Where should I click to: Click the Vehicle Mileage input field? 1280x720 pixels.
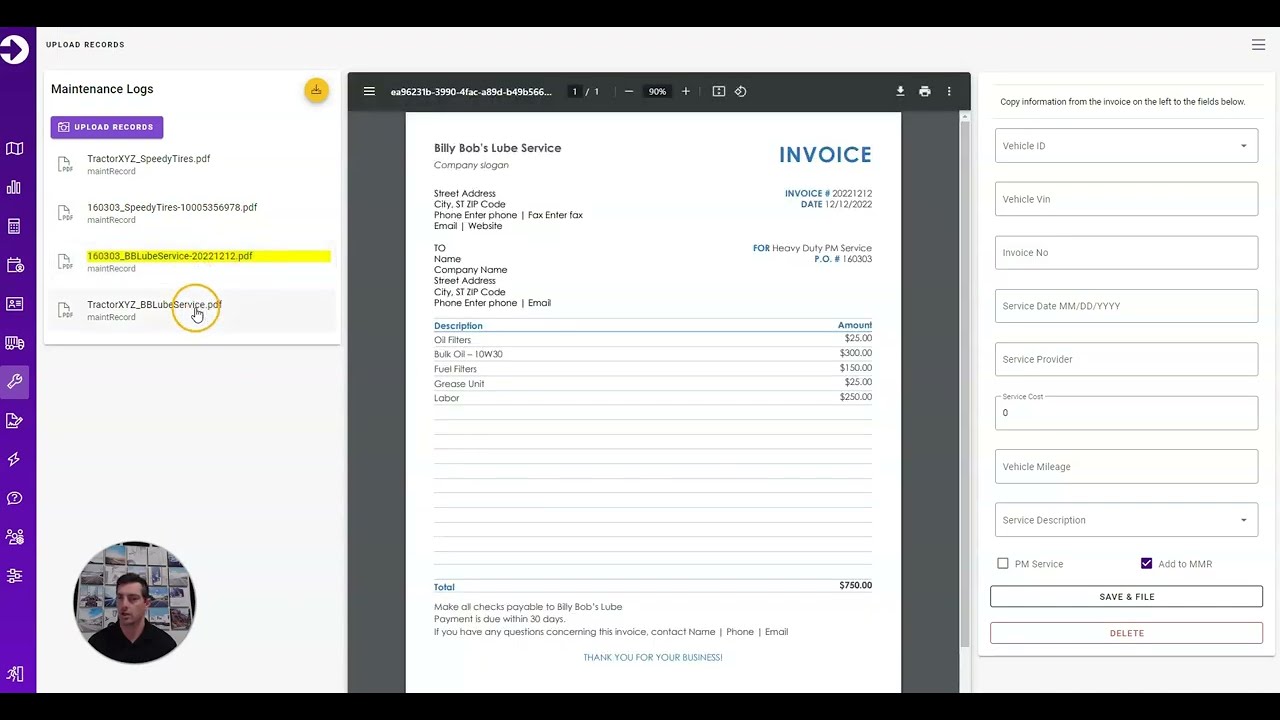coord(1126,467)
